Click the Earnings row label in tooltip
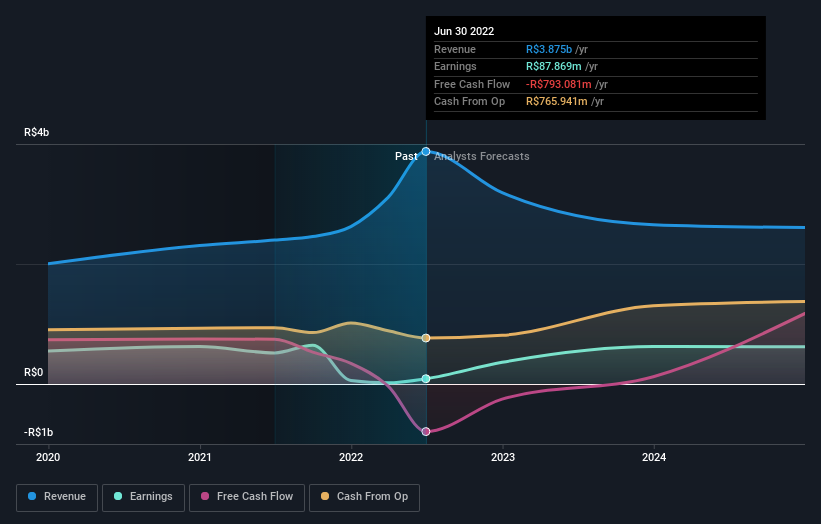This screenshot has height=524, width=821. tap(455, 66)
